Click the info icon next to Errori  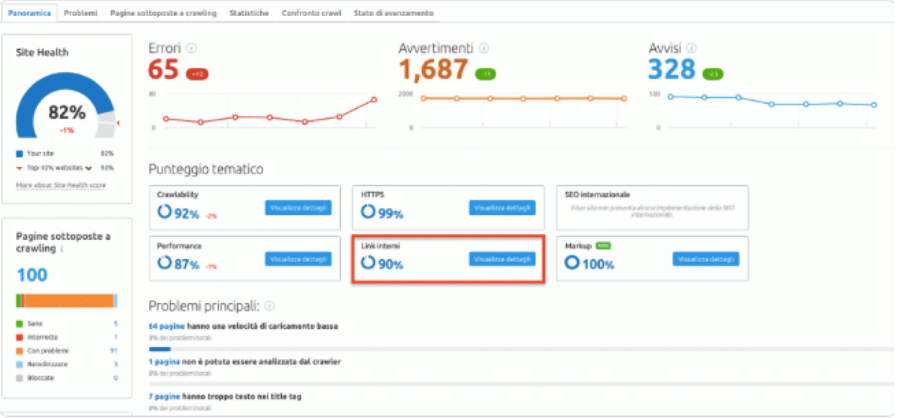[191, 48]
